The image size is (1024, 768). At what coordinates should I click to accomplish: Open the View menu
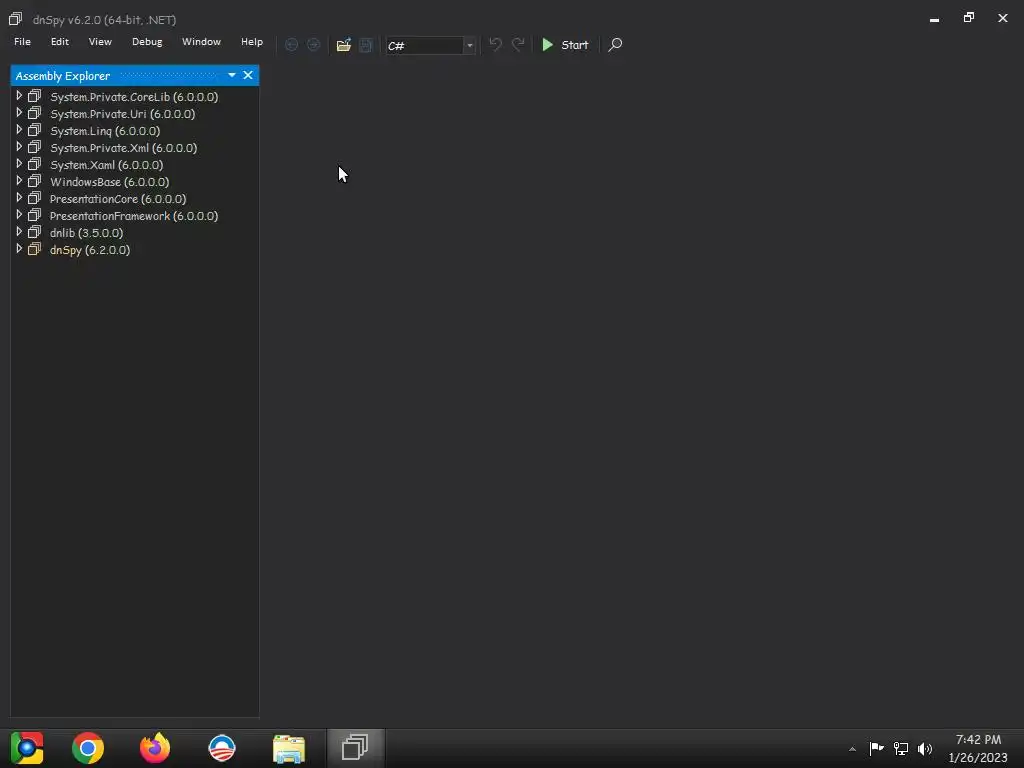(100, 42)
